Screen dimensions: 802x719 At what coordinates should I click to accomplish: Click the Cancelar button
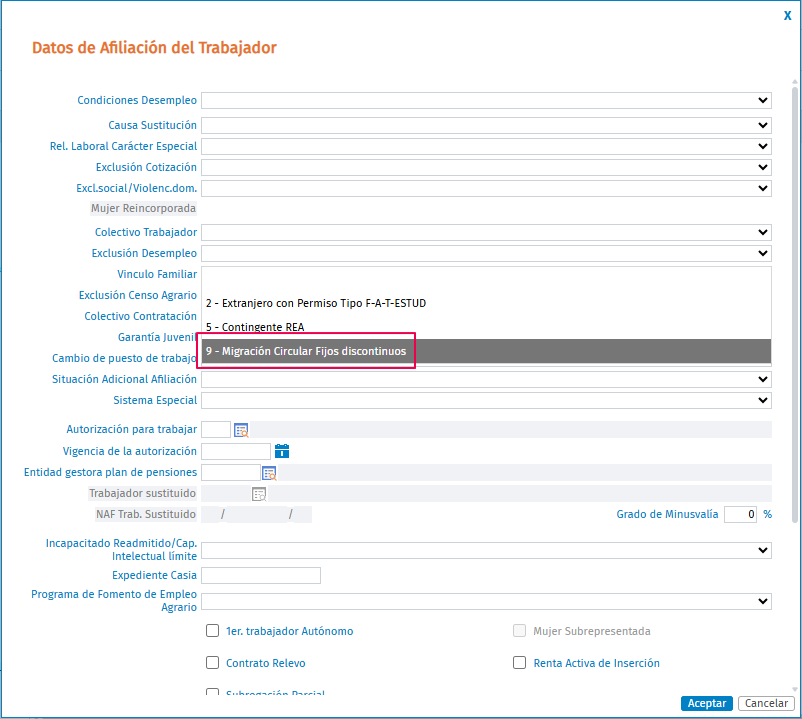[766, 703]
